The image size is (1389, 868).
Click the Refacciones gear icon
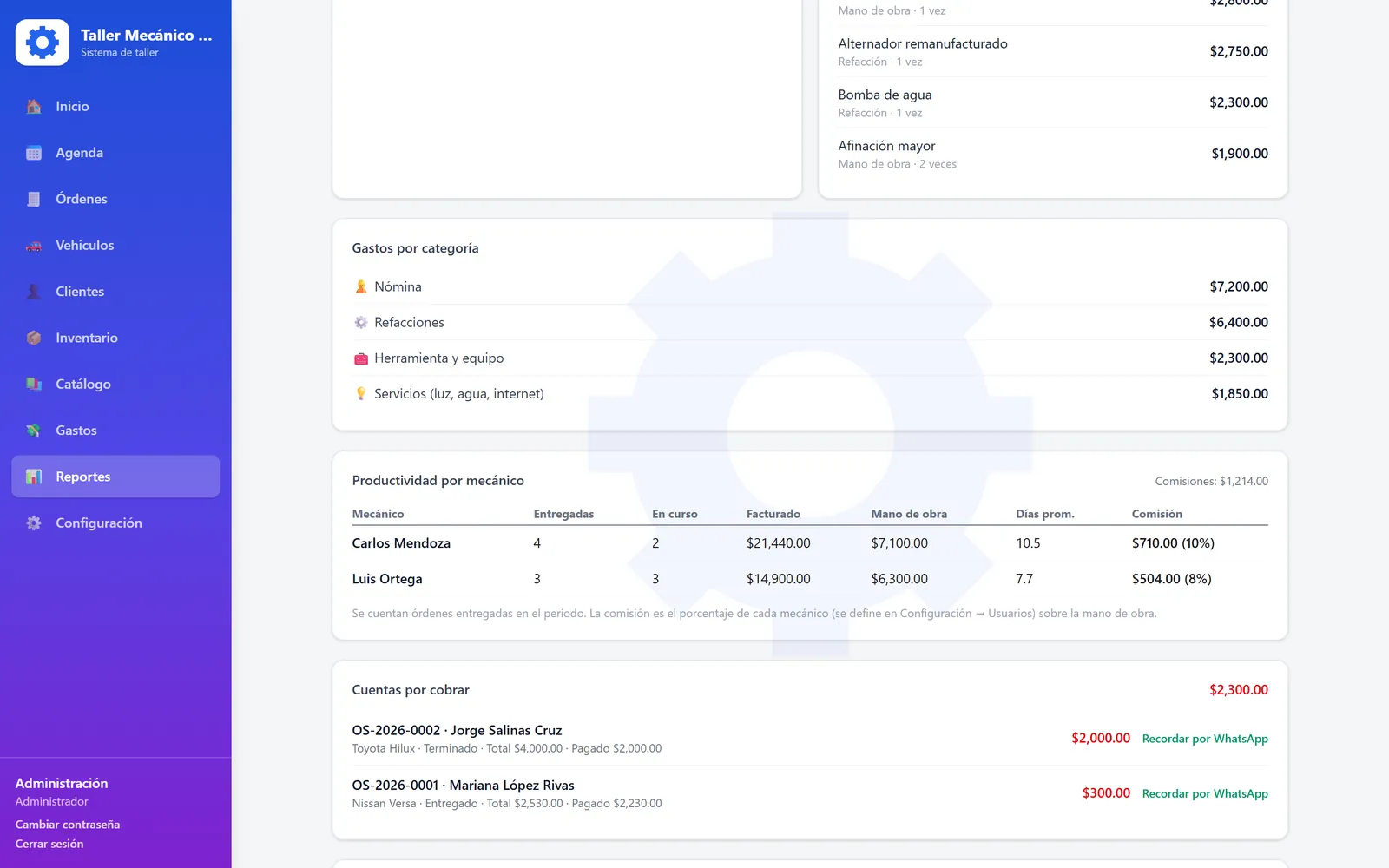point(361,322)
